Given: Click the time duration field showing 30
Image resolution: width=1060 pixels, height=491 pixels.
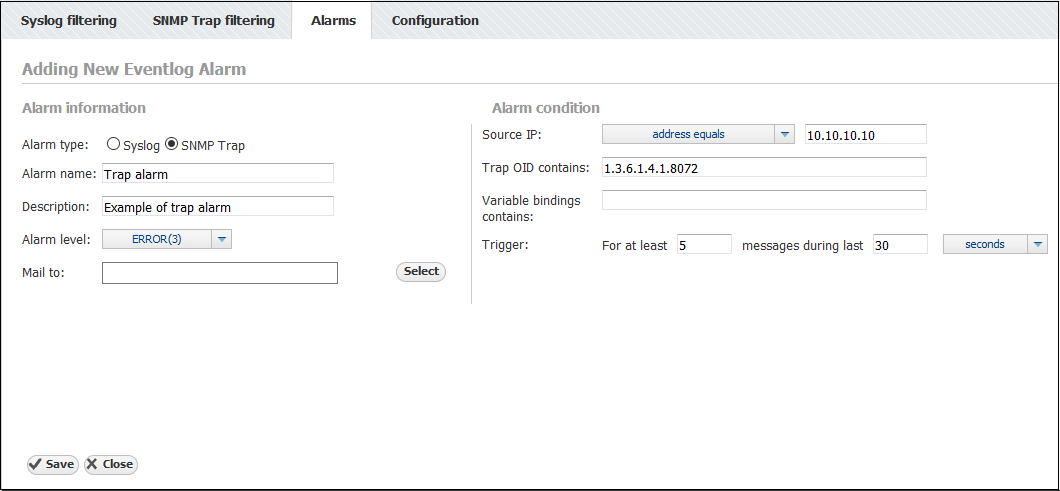Looking at the screenshot, I should coord(899,244).
